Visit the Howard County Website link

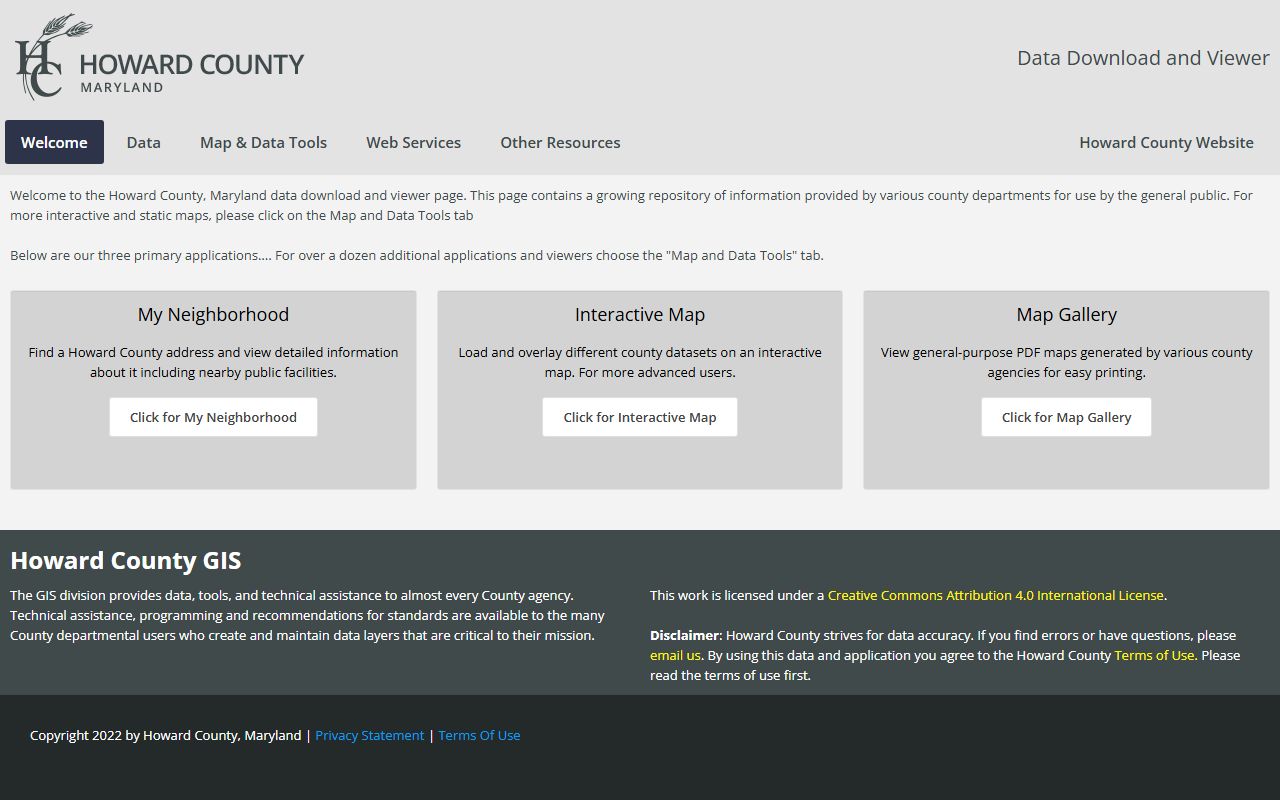[1166, 142]
